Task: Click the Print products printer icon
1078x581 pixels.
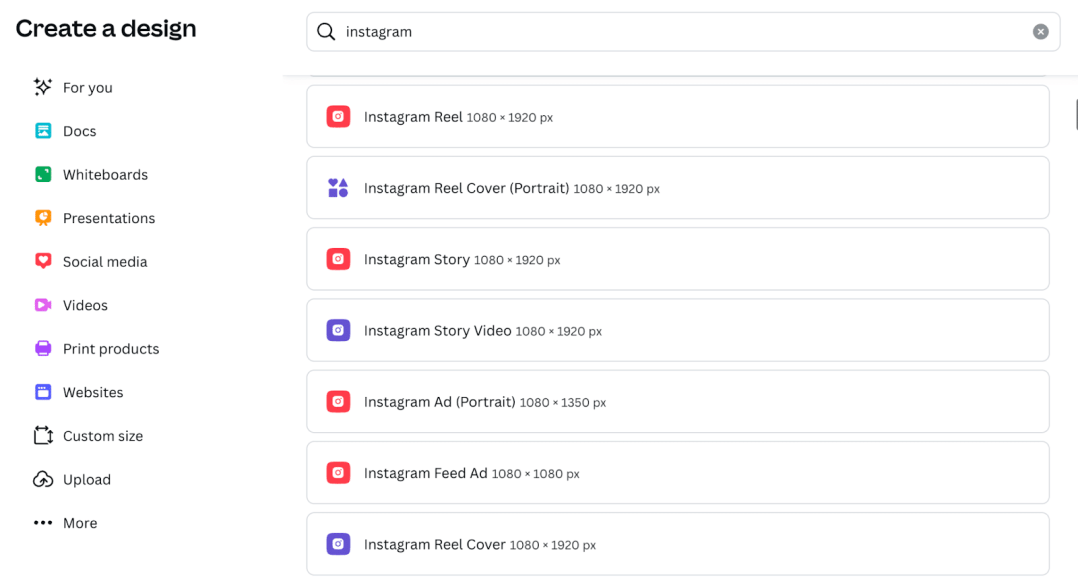Action: coord(43,349)
